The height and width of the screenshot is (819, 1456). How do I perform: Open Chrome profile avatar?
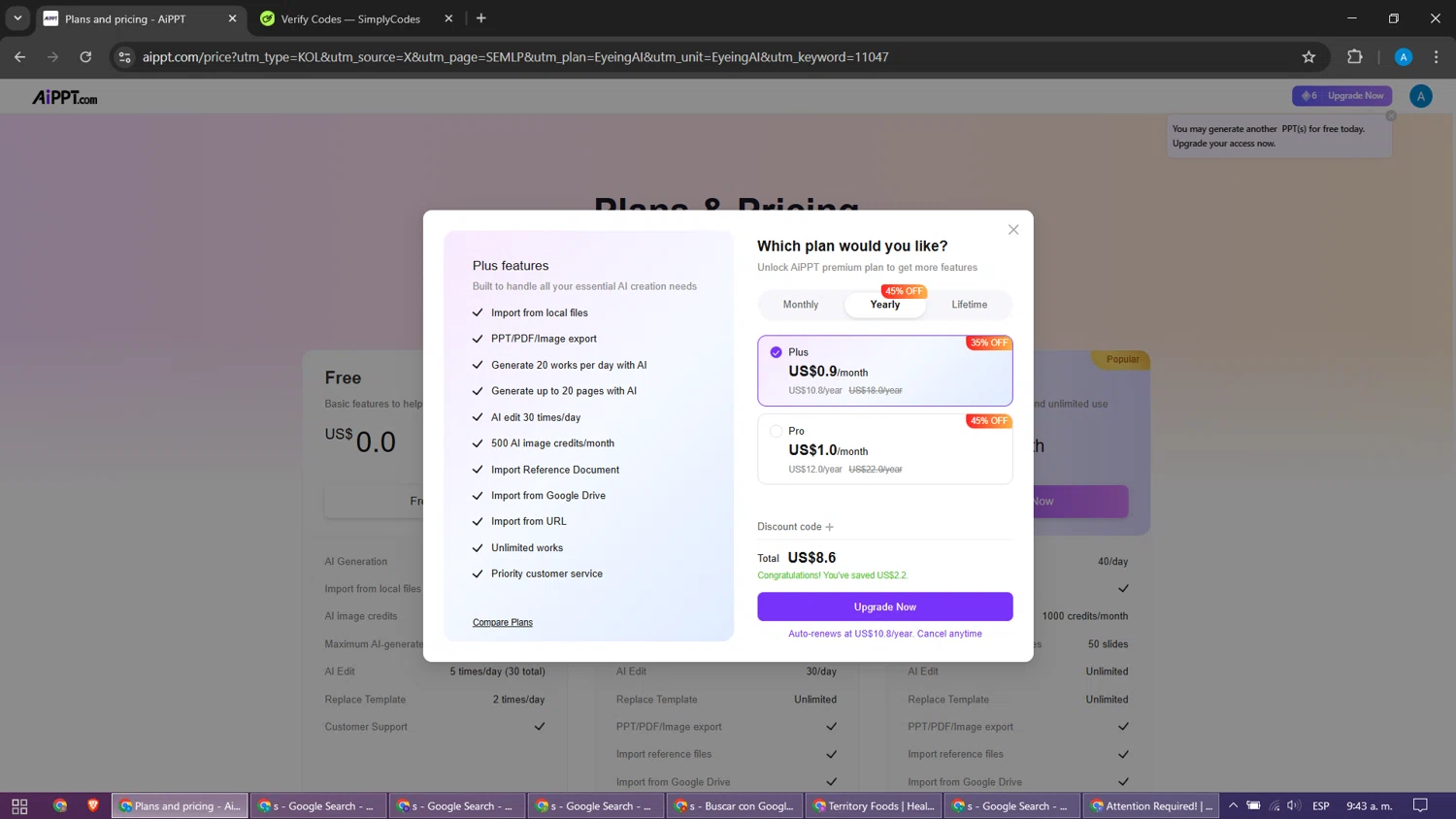[1404, 57]
